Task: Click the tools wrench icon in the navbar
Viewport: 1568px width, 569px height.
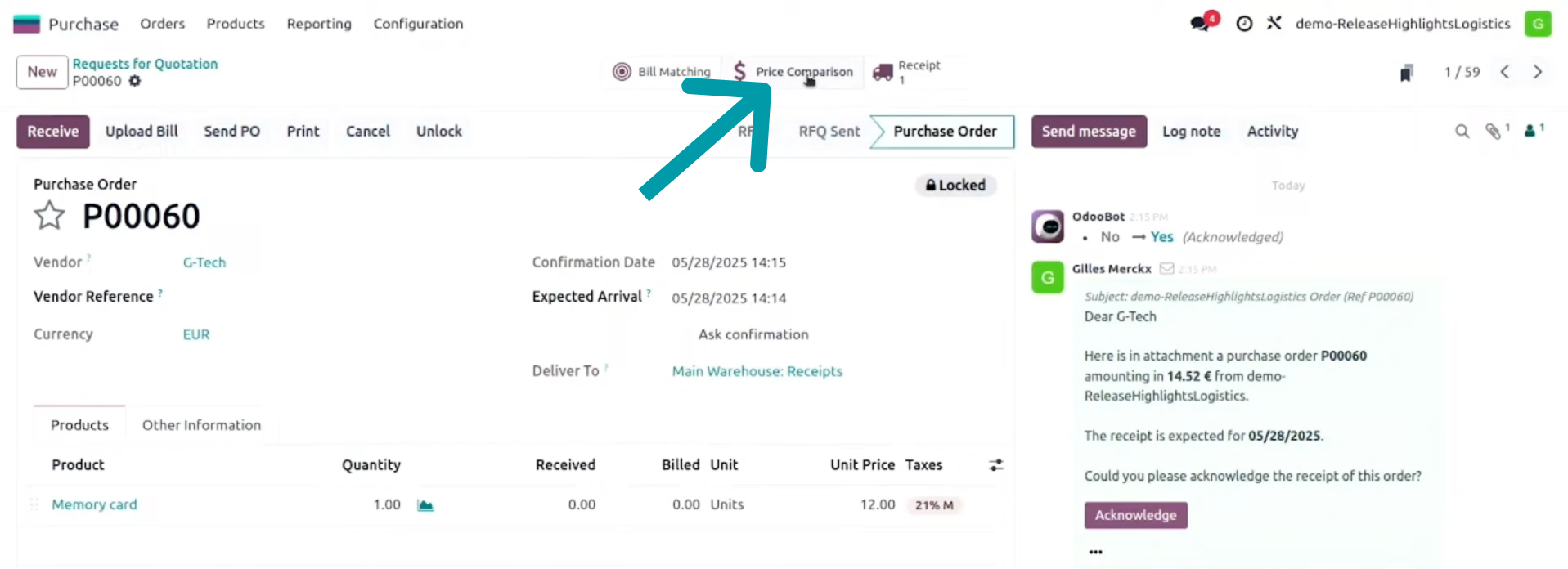Action: (x=1274, y=23)
